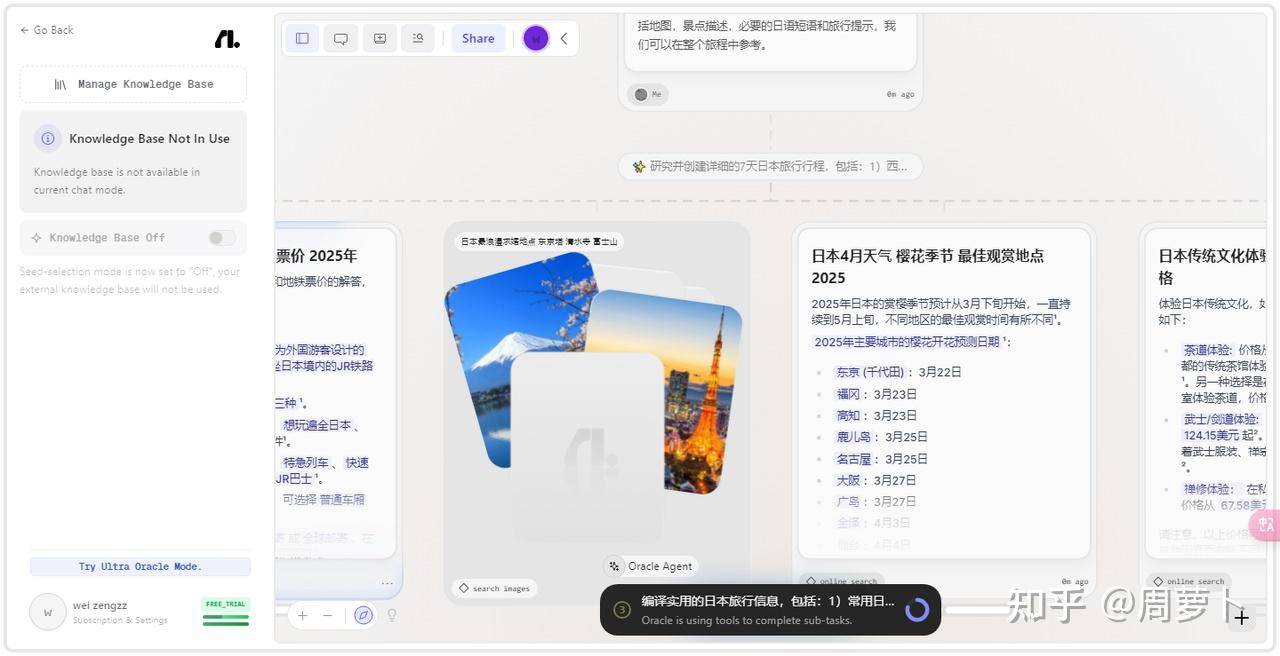Click the 福冈 list entry
This screenshot has width=1280, height=656.
click(876, 394)
